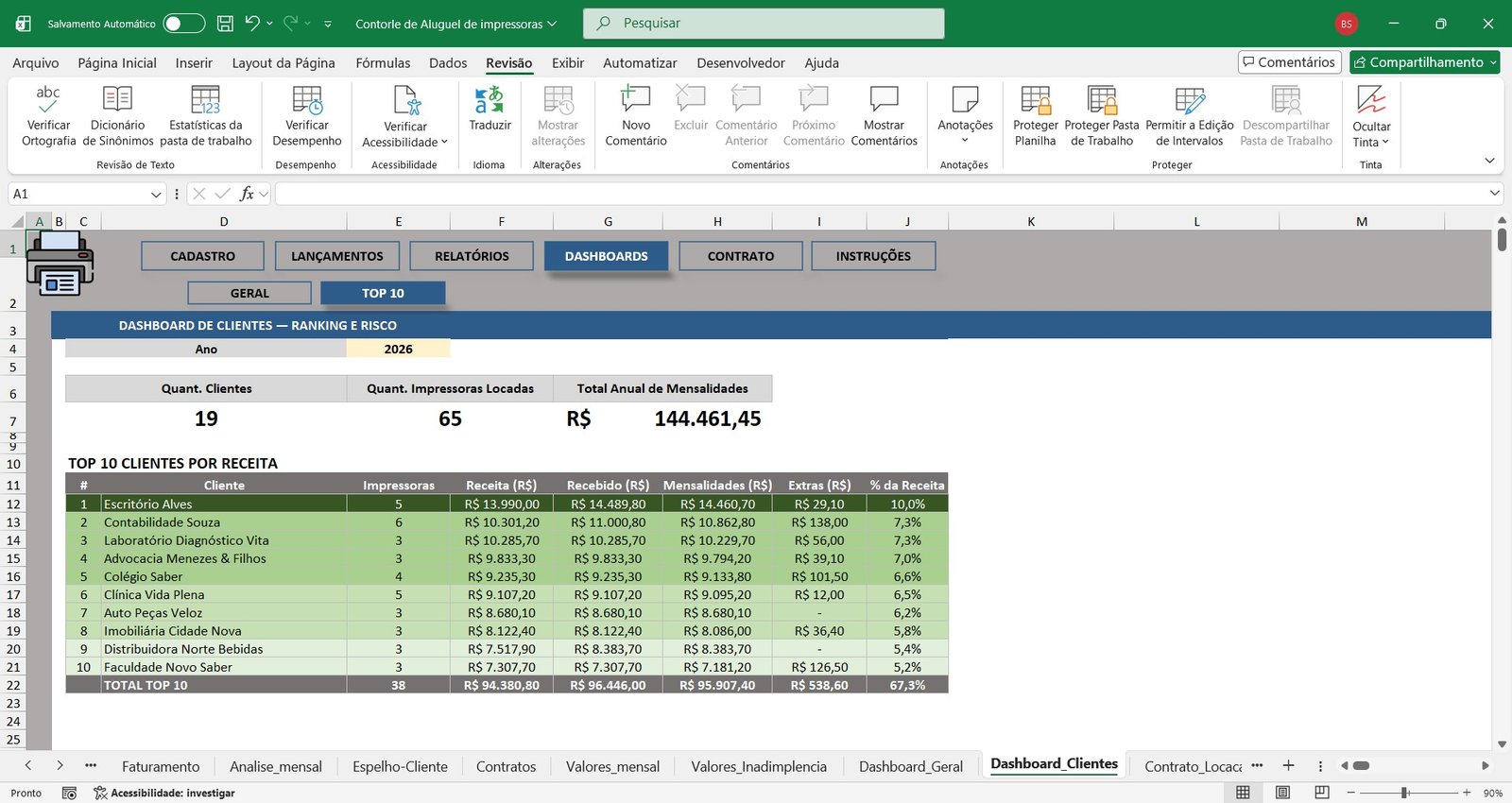Add a new sheet with plus icon

(1288, 765)
